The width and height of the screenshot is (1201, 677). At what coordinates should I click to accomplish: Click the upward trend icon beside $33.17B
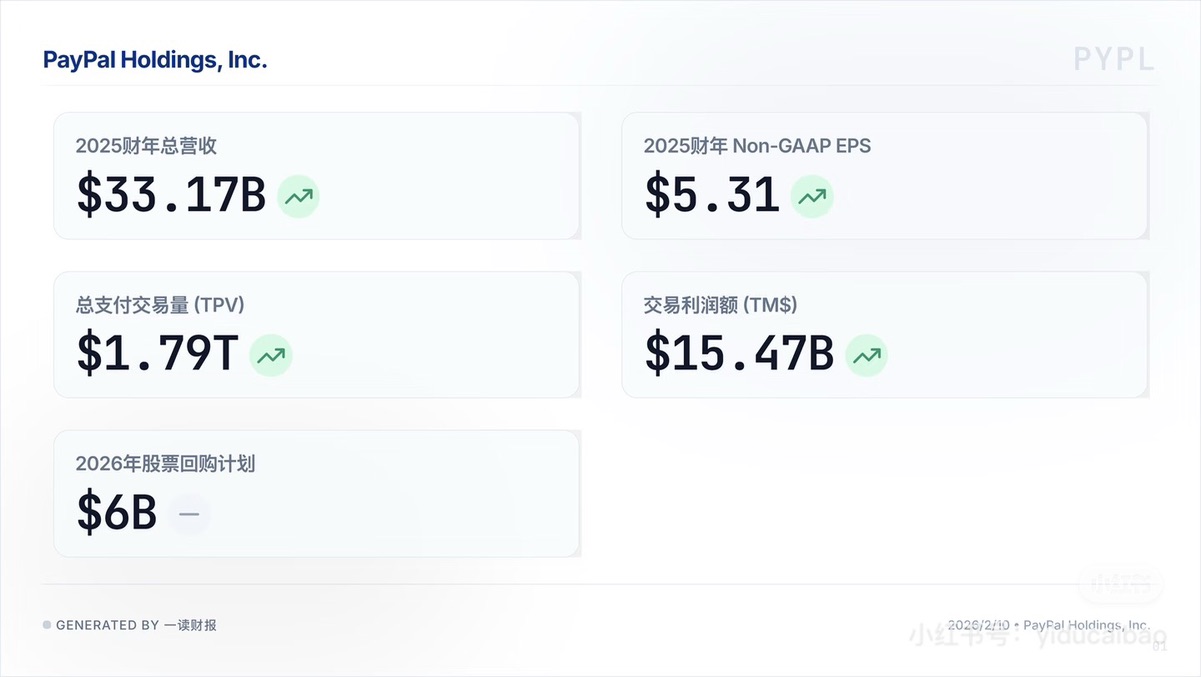click(298, 196)
